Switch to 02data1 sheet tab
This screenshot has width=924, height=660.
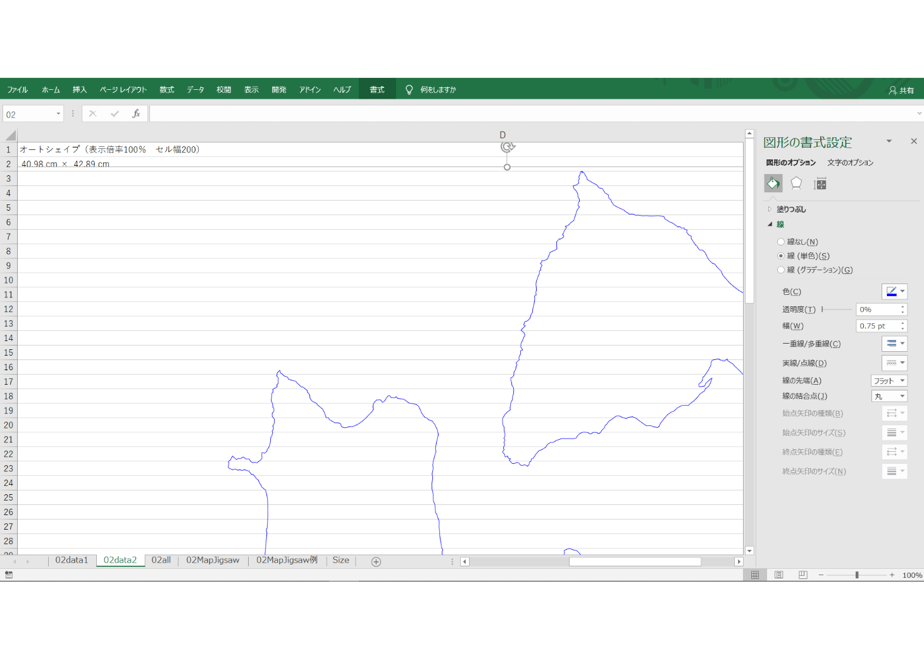[x=72, y=560]
